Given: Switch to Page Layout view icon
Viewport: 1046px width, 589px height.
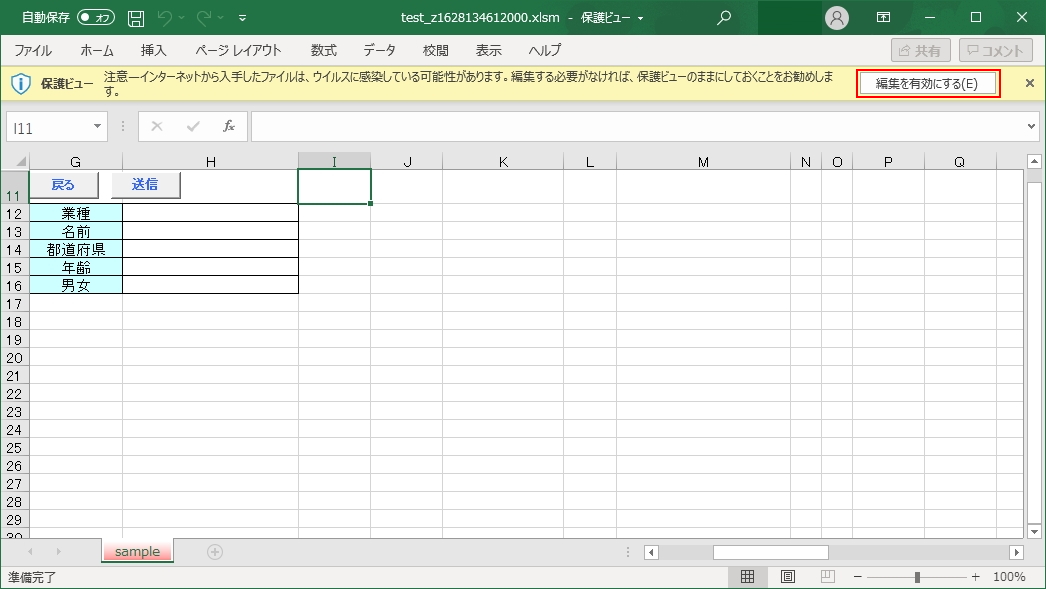Looking at the screenshot, I should coord(788,576).
